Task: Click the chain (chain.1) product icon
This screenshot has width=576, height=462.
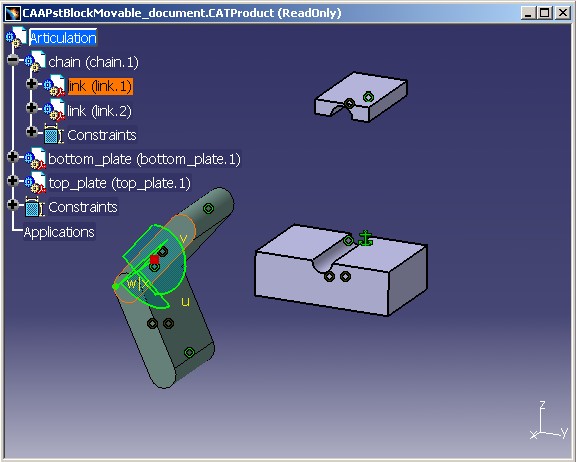Action: (35, 61)
